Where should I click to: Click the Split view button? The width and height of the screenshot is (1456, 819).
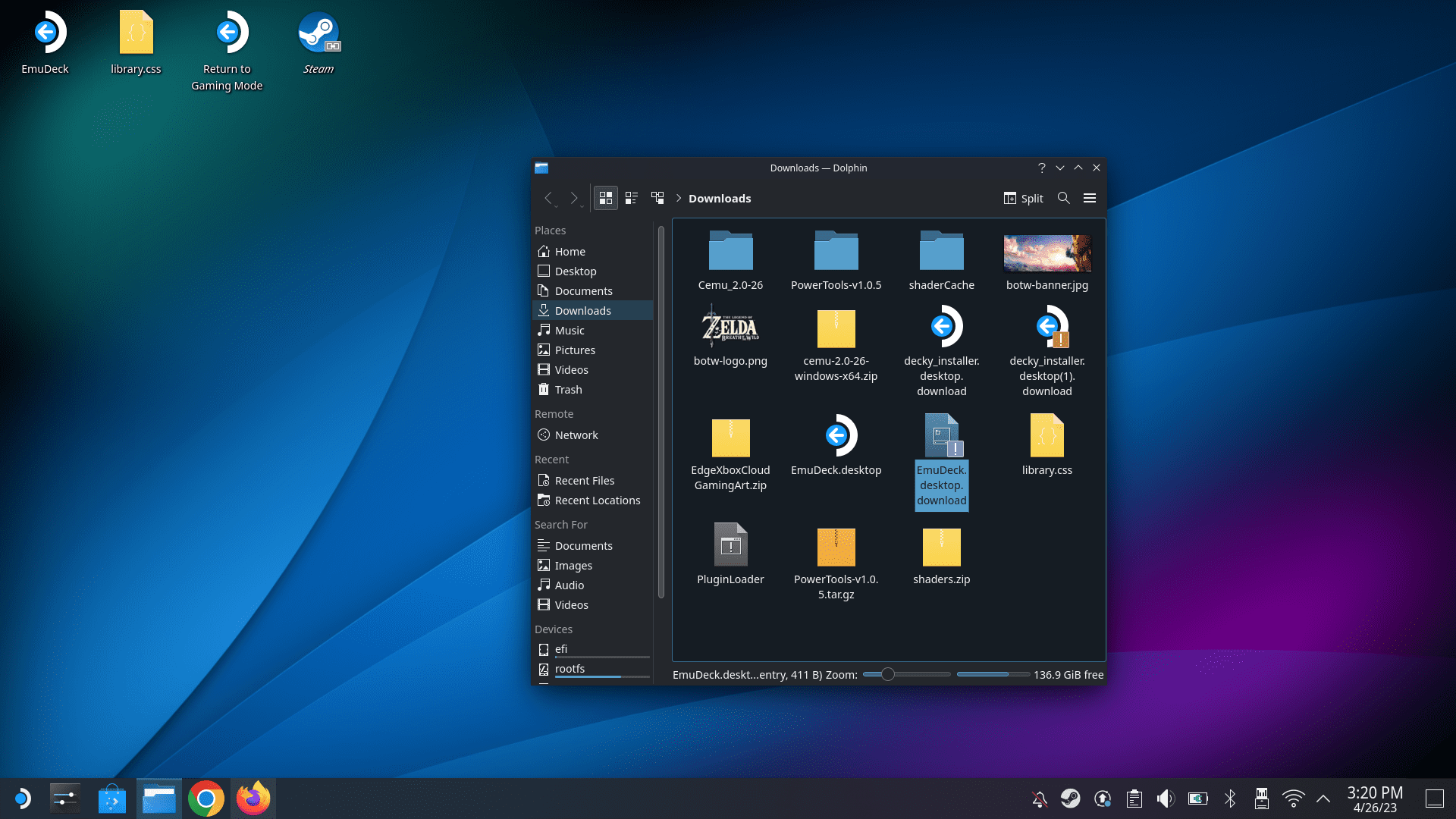click(x=1024, y=198)
